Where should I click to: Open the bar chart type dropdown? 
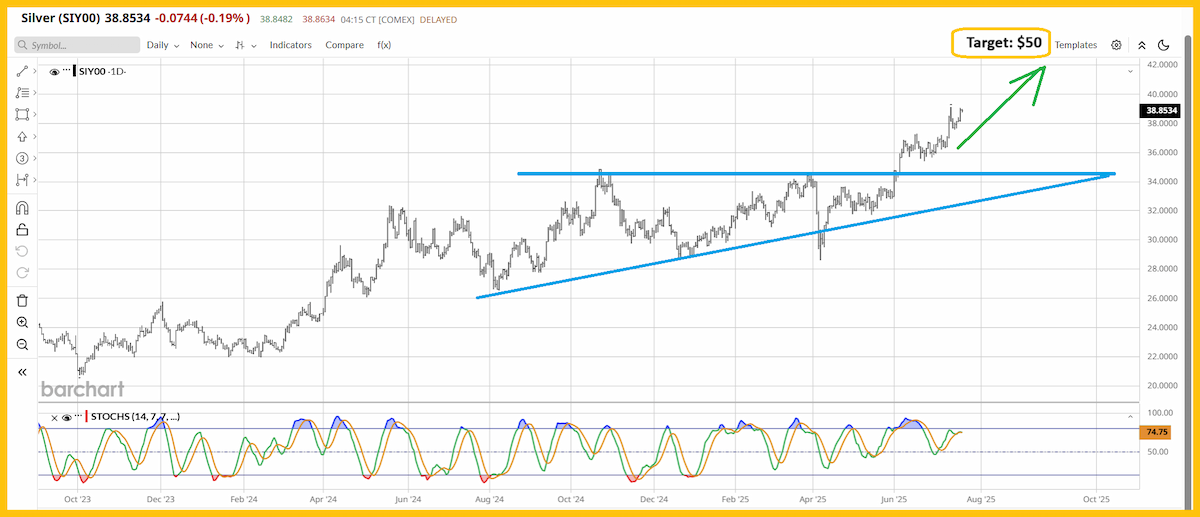(246, 45)
